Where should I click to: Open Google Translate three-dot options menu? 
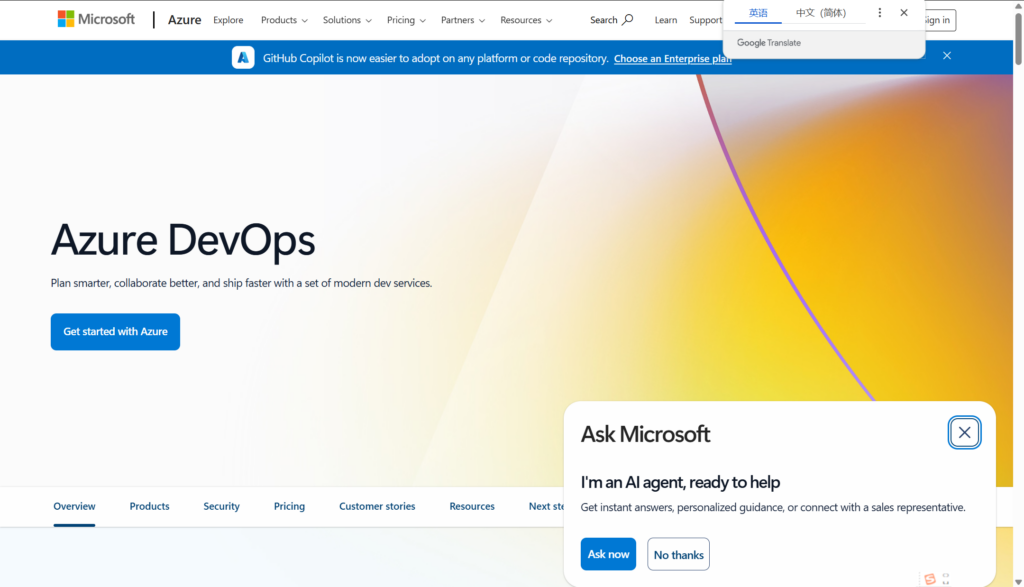pyautogui.click(x=880, y=13)
